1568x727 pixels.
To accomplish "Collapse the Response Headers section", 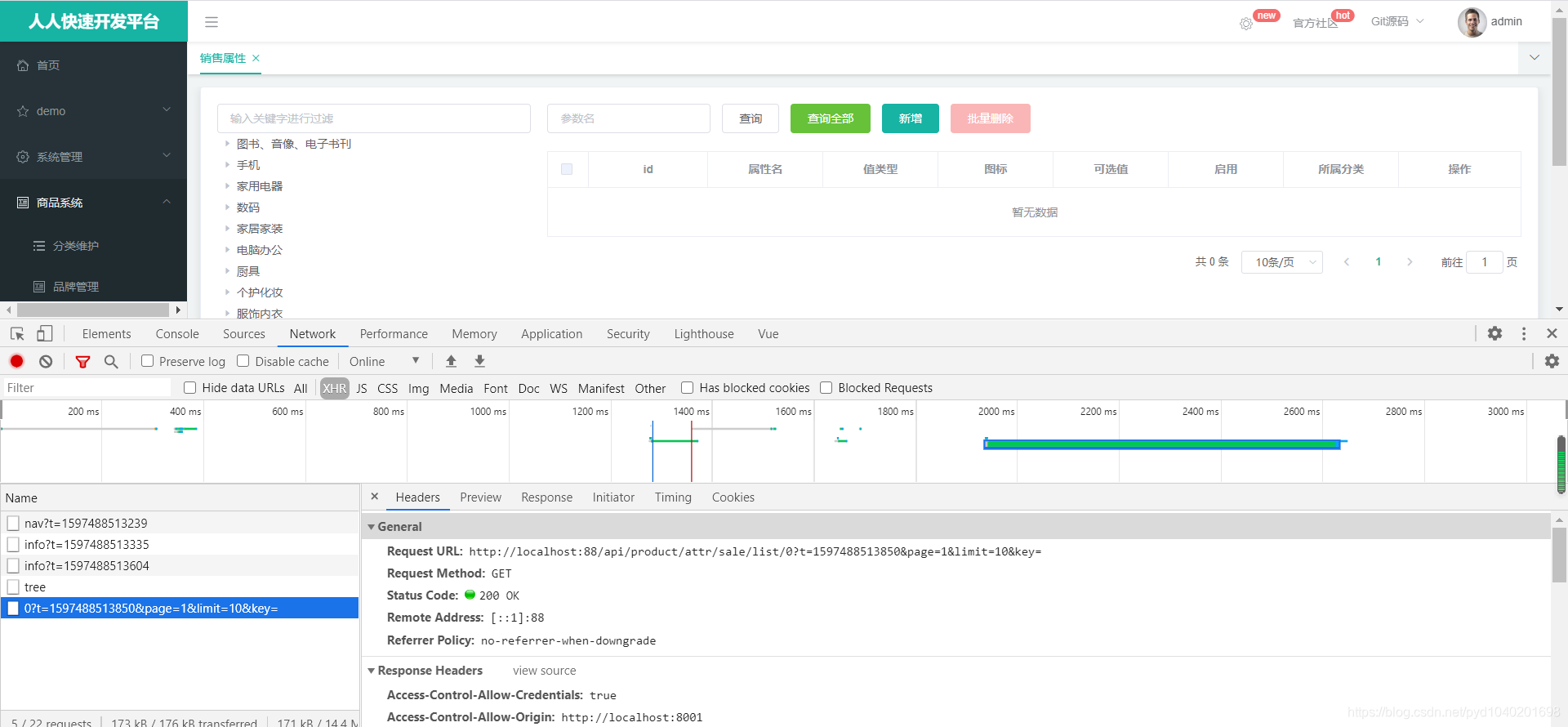I will pos(372,671).
